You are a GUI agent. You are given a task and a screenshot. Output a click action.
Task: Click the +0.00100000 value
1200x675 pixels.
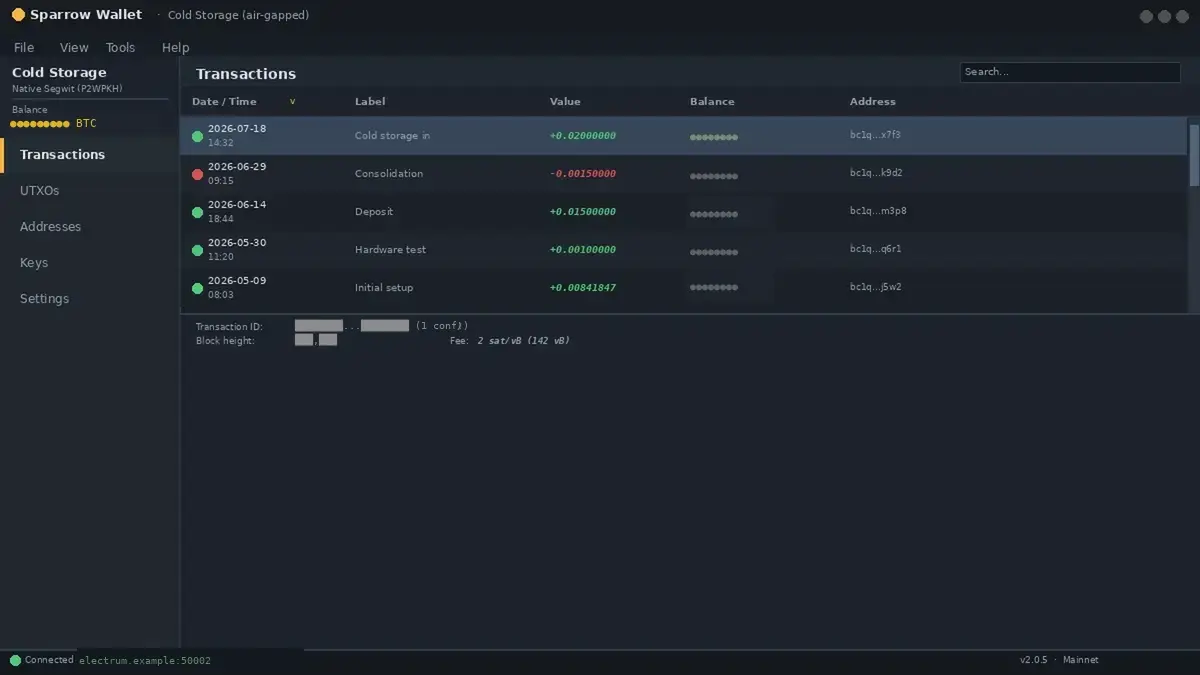583,250
